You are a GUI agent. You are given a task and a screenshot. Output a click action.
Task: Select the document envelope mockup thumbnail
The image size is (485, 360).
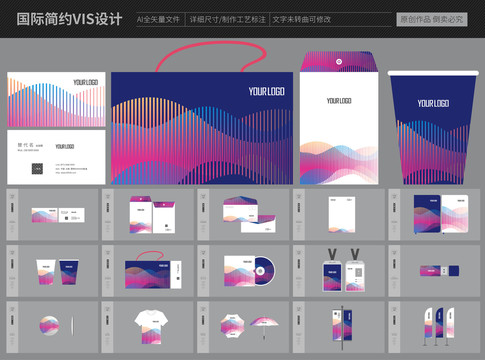tap(148, 215)
